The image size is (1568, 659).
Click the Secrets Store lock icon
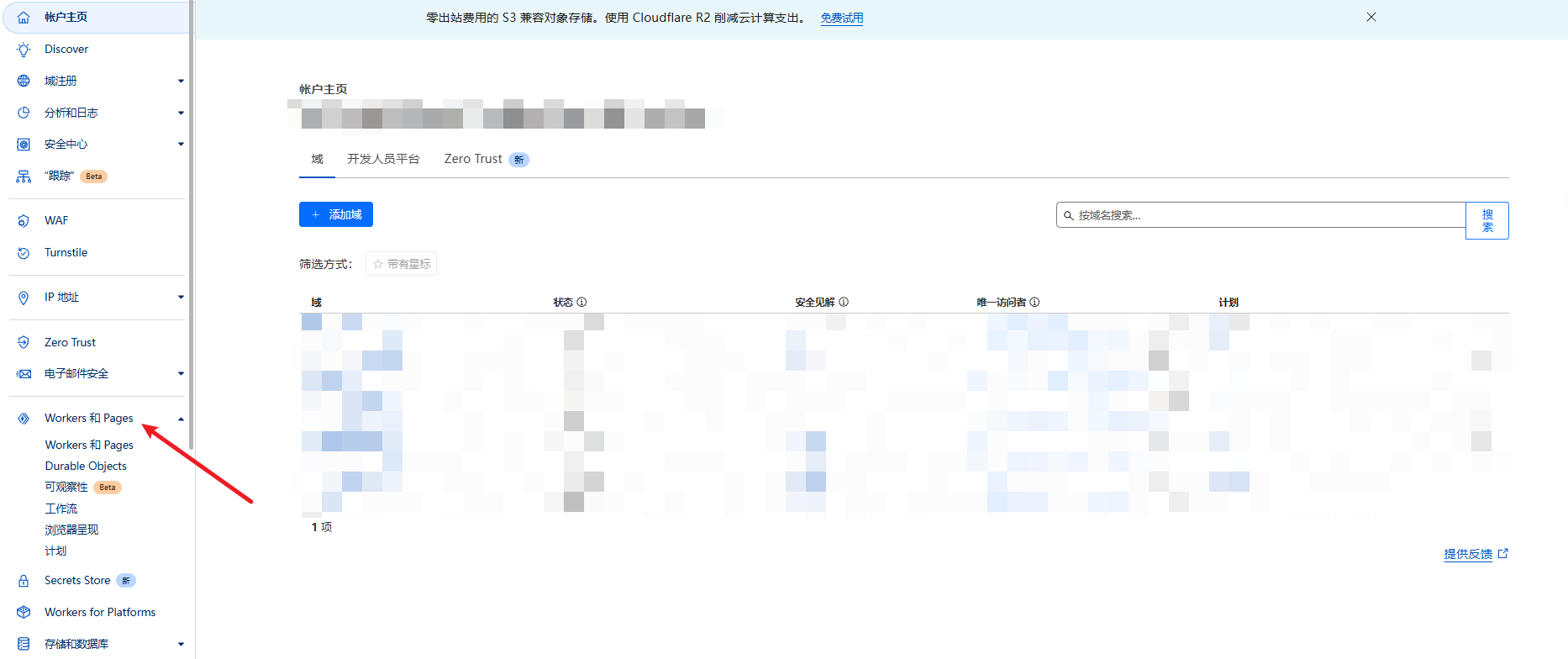click(24, 581)
